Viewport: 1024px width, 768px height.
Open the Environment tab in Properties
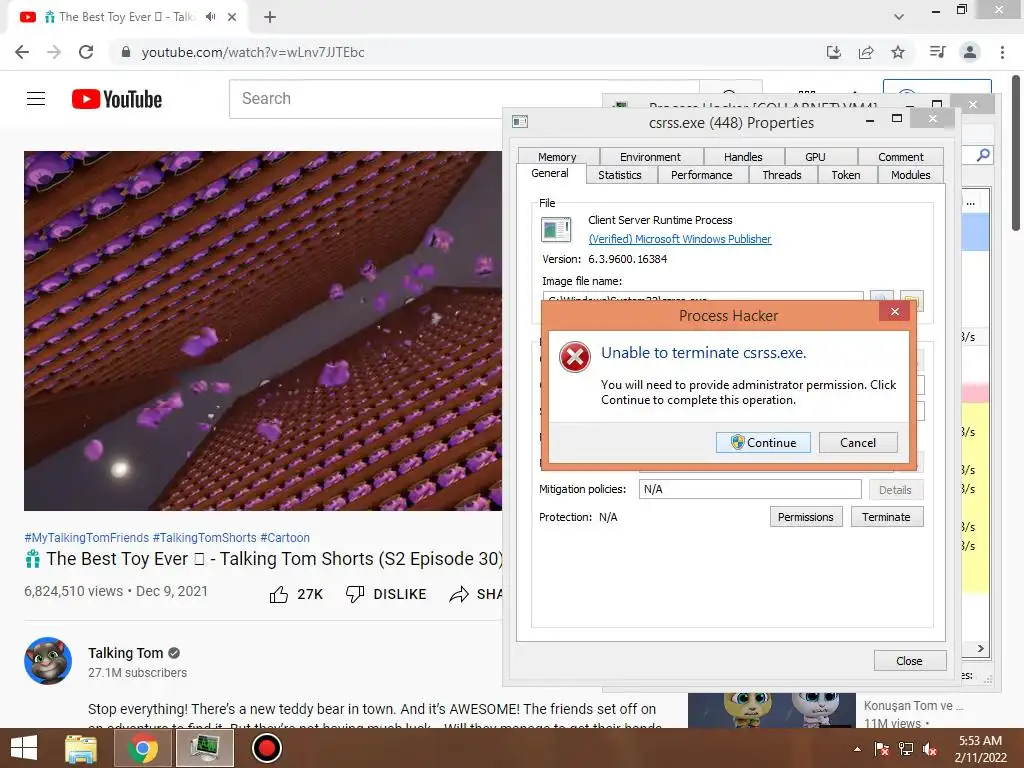coord(650,157)
